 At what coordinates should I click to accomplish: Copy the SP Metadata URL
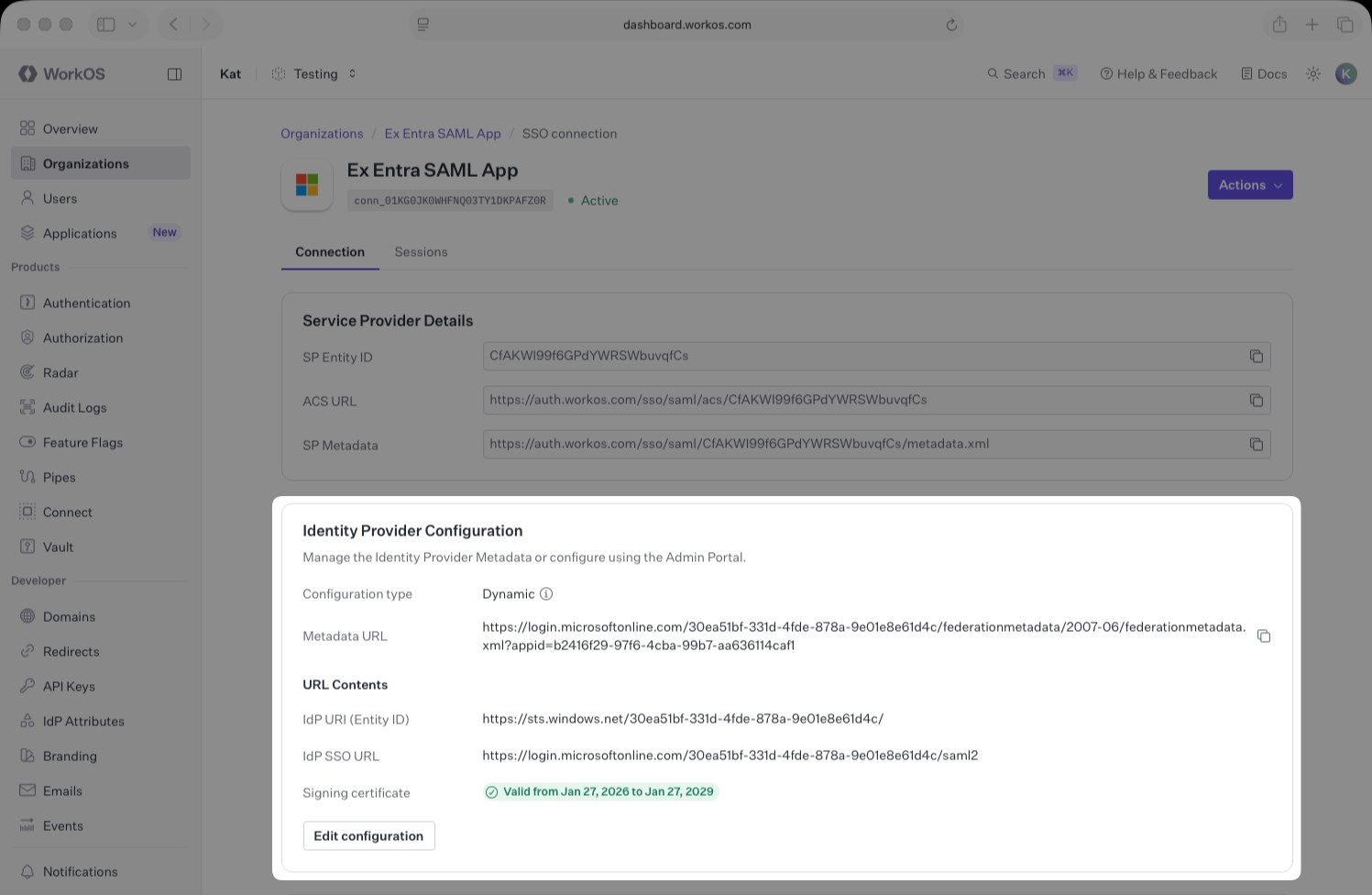coord(1257,444)
